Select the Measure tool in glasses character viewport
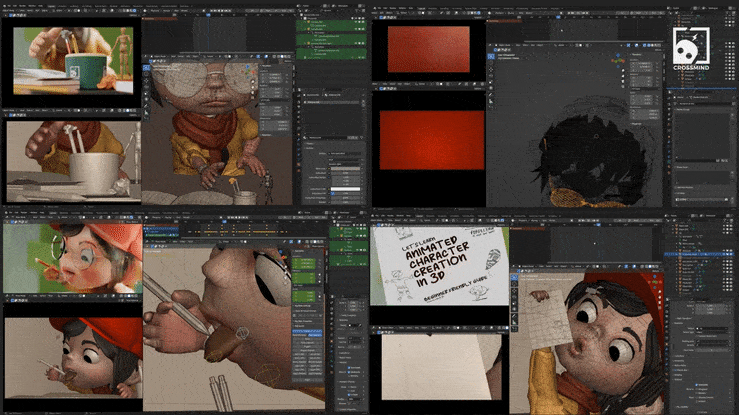Image resolution: width=739 pixels, height=415 pixels. [x=146, y=113]
